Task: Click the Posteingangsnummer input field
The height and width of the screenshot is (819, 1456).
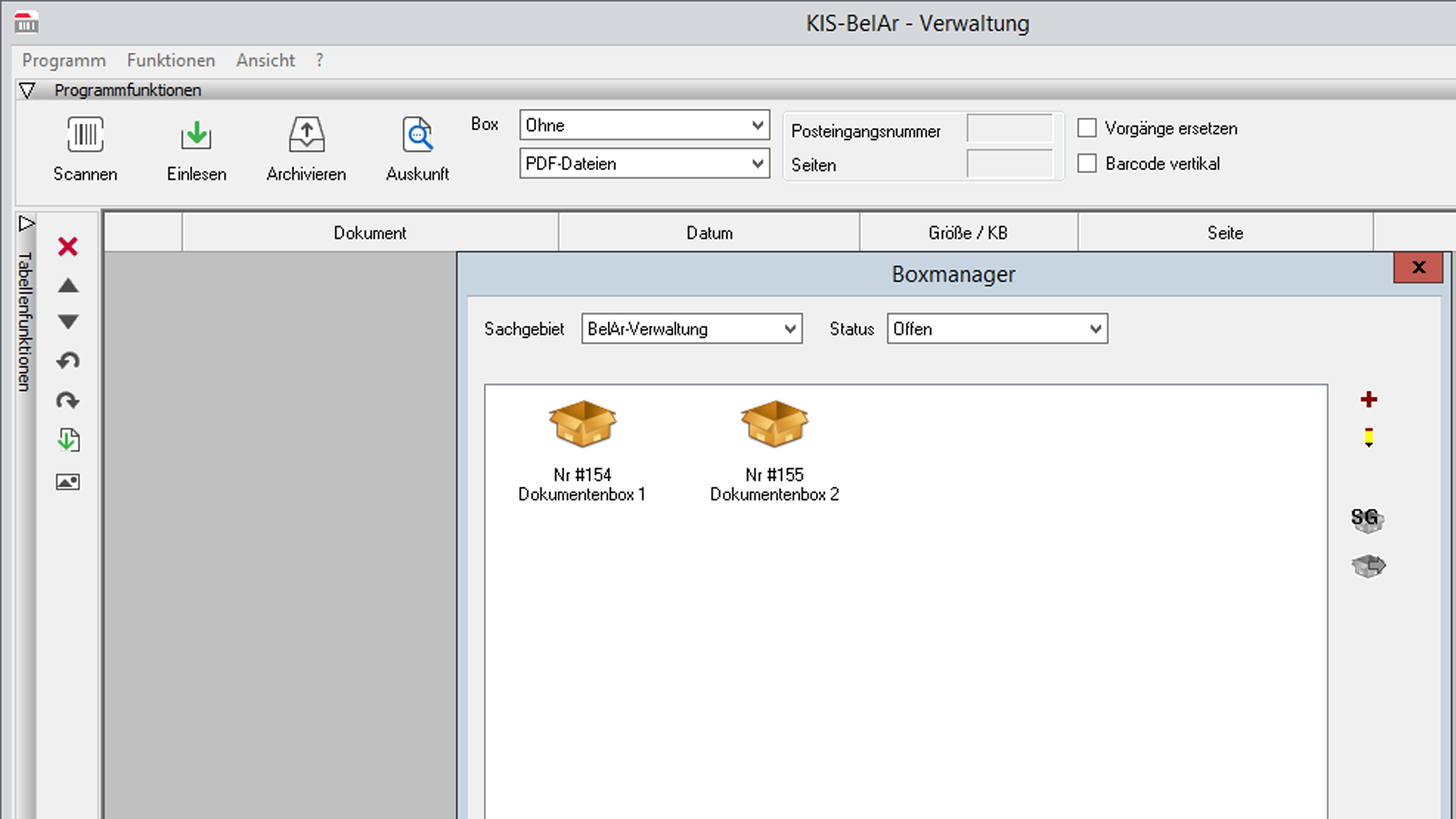Action: pyautogui.click(x=1009, y=129)
